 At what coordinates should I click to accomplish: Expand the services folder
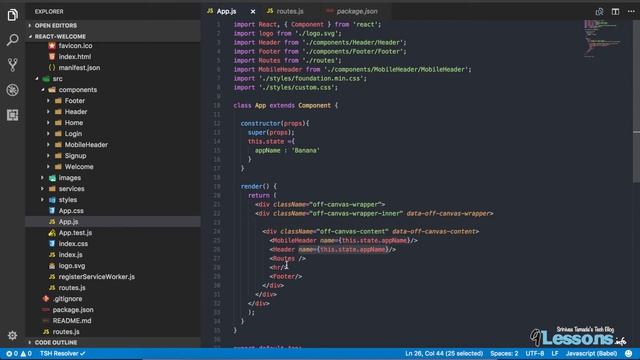71,189
